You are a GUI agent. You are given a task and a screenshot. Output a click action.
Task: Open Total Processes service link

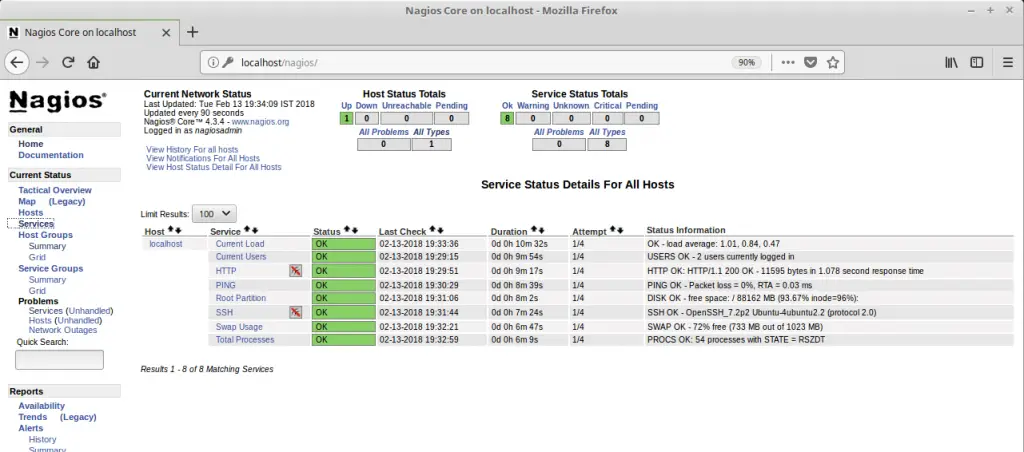245,340
